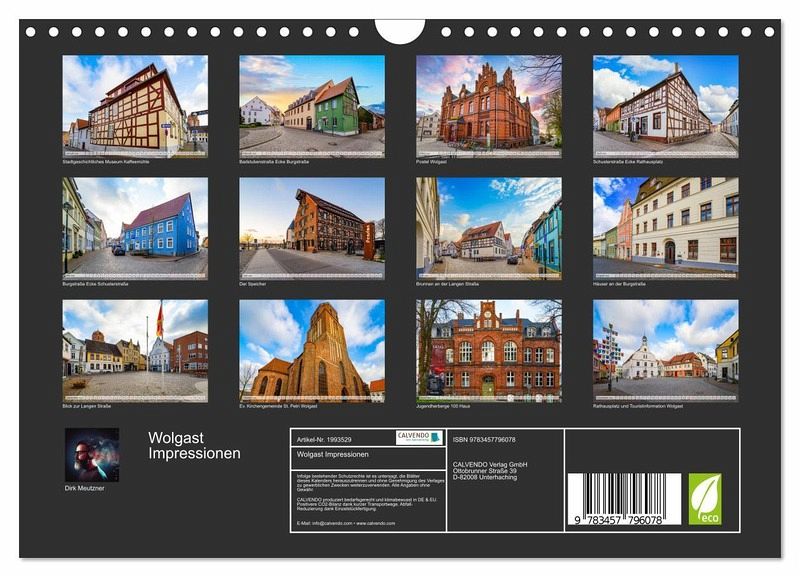Open the Schusterstraße Ecke Rathausplatz photo
800x577 pixels.
(666, 106)
